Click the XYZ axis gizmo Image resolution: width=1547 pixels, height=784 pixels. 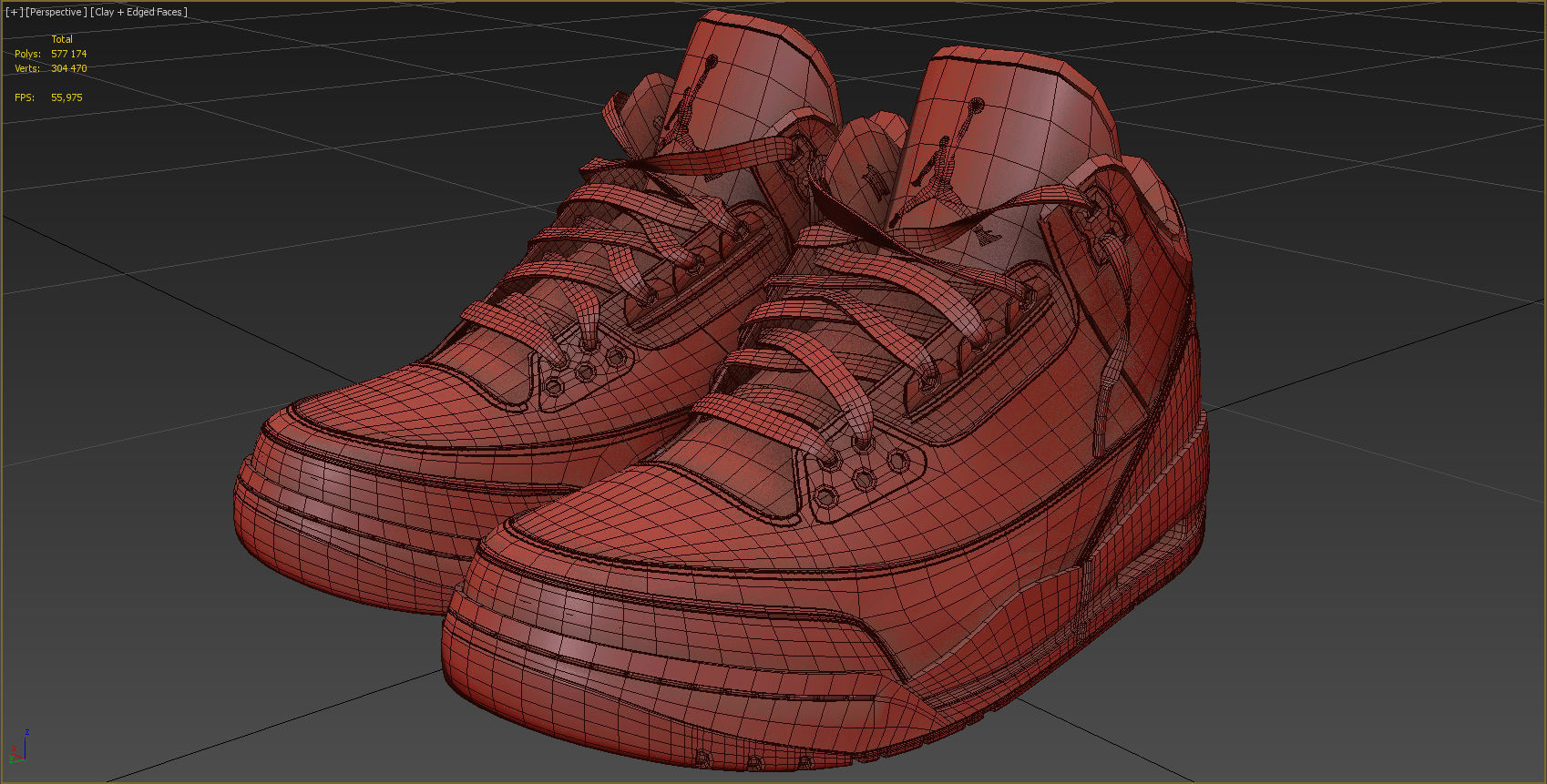(x=18, y=747)
